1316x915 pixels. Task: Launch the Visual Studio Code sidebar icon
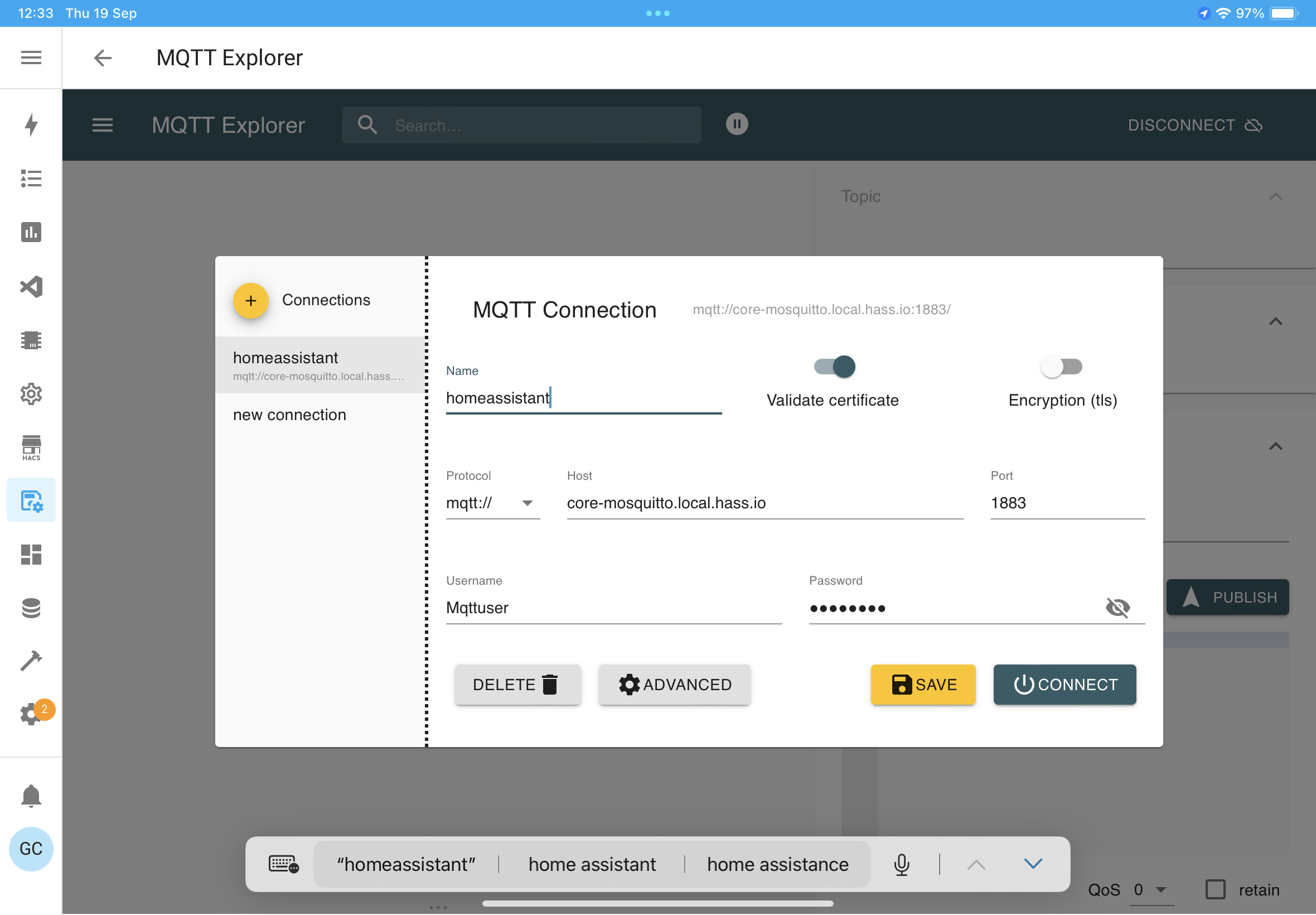click(x=31, y=287)
